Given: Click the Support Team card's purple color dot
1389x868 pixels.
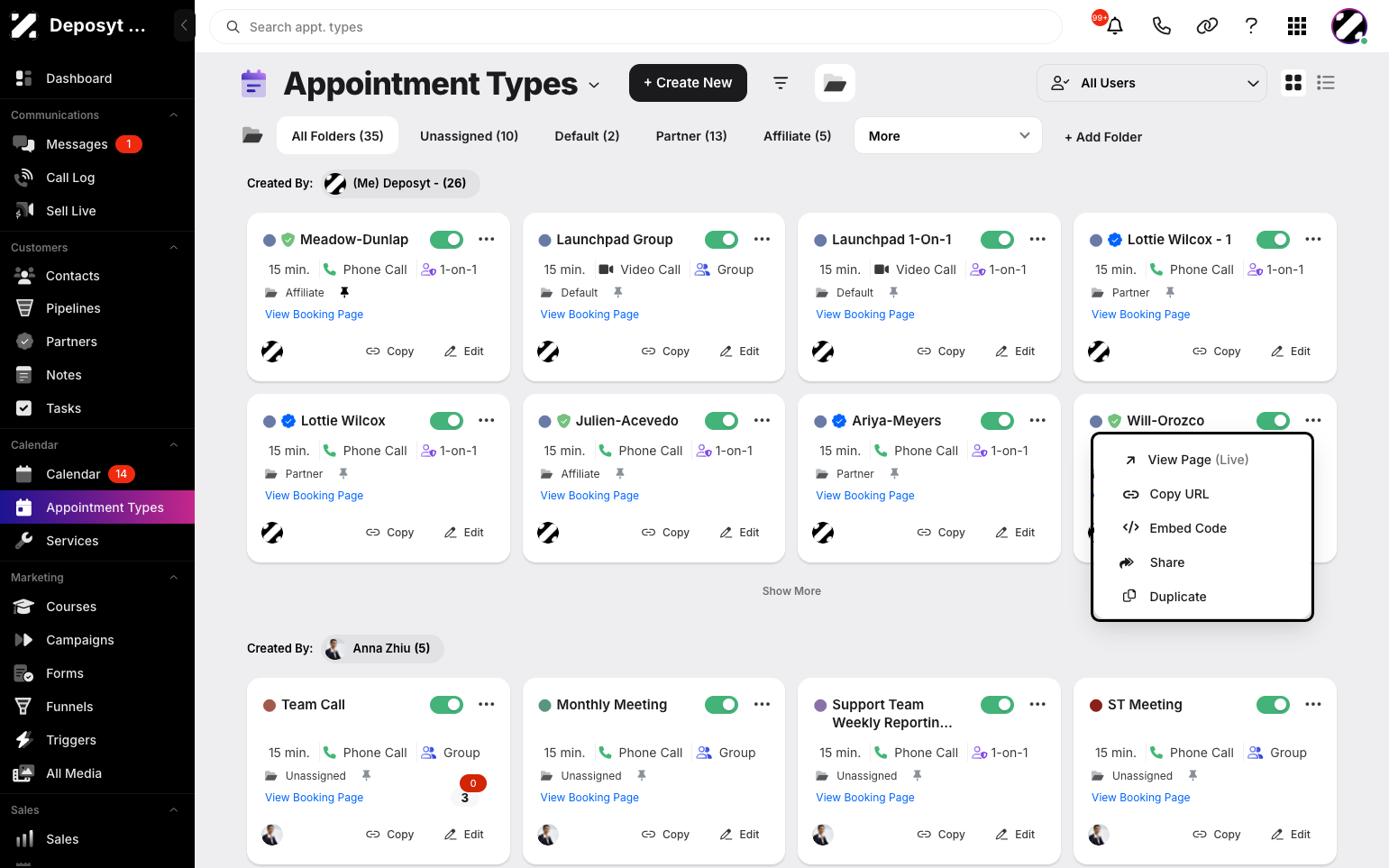Looking at the screenshot, I should [820, 705].
